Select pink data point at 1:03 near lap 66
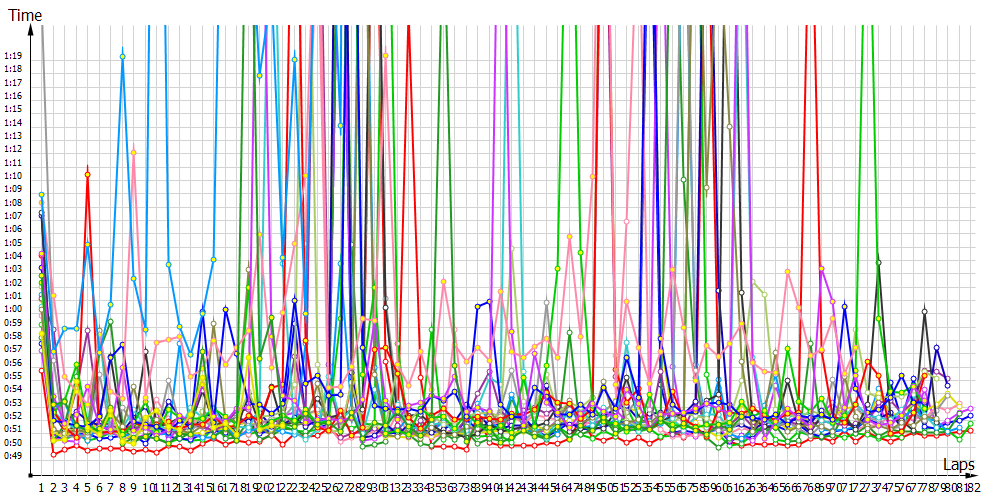Screen dimensions: 1000x500 point(787,271)
